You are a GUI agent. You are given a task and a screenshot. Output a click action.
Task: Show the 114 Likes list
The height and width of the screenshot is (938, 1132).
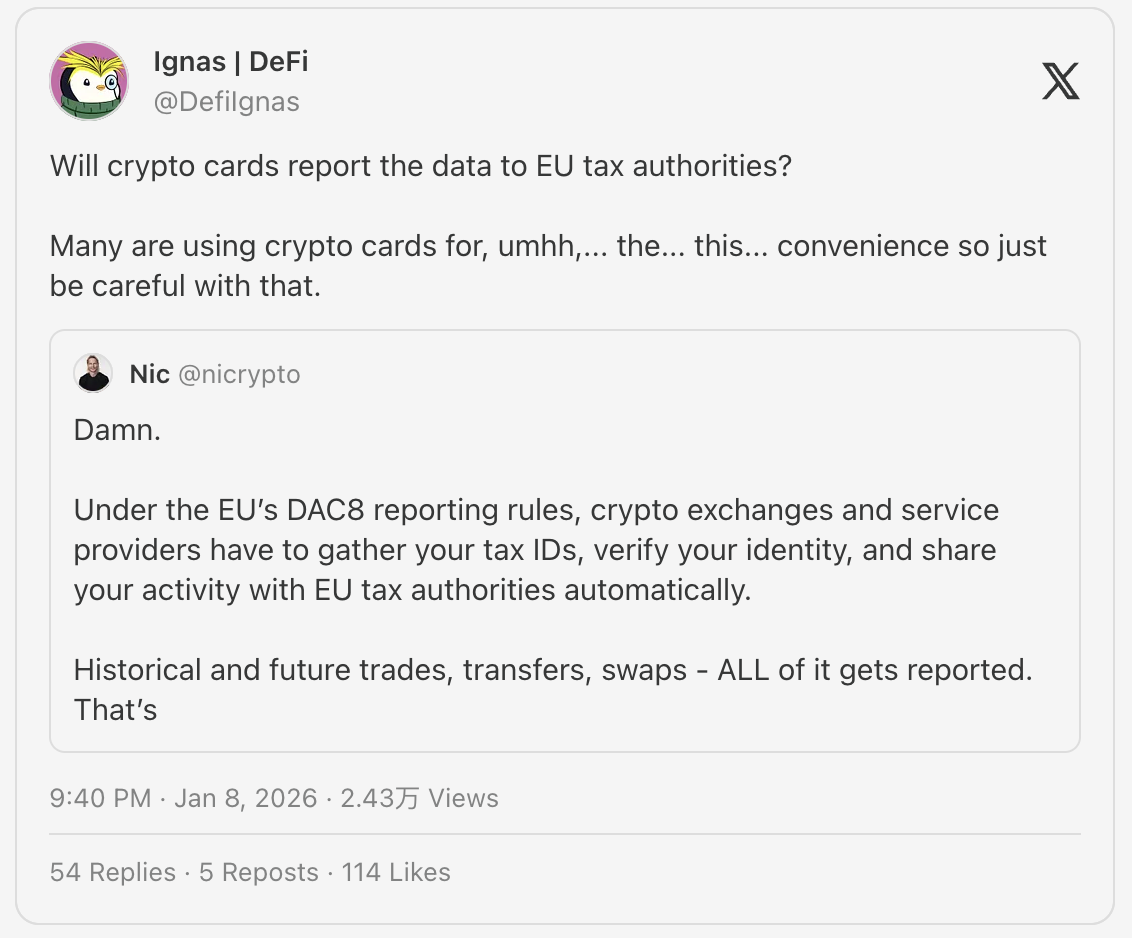396,872
